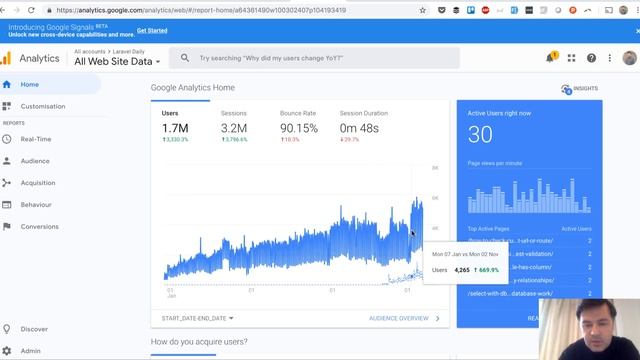
Task: Open the three-dot more options menu
Action: coord(610,58)
